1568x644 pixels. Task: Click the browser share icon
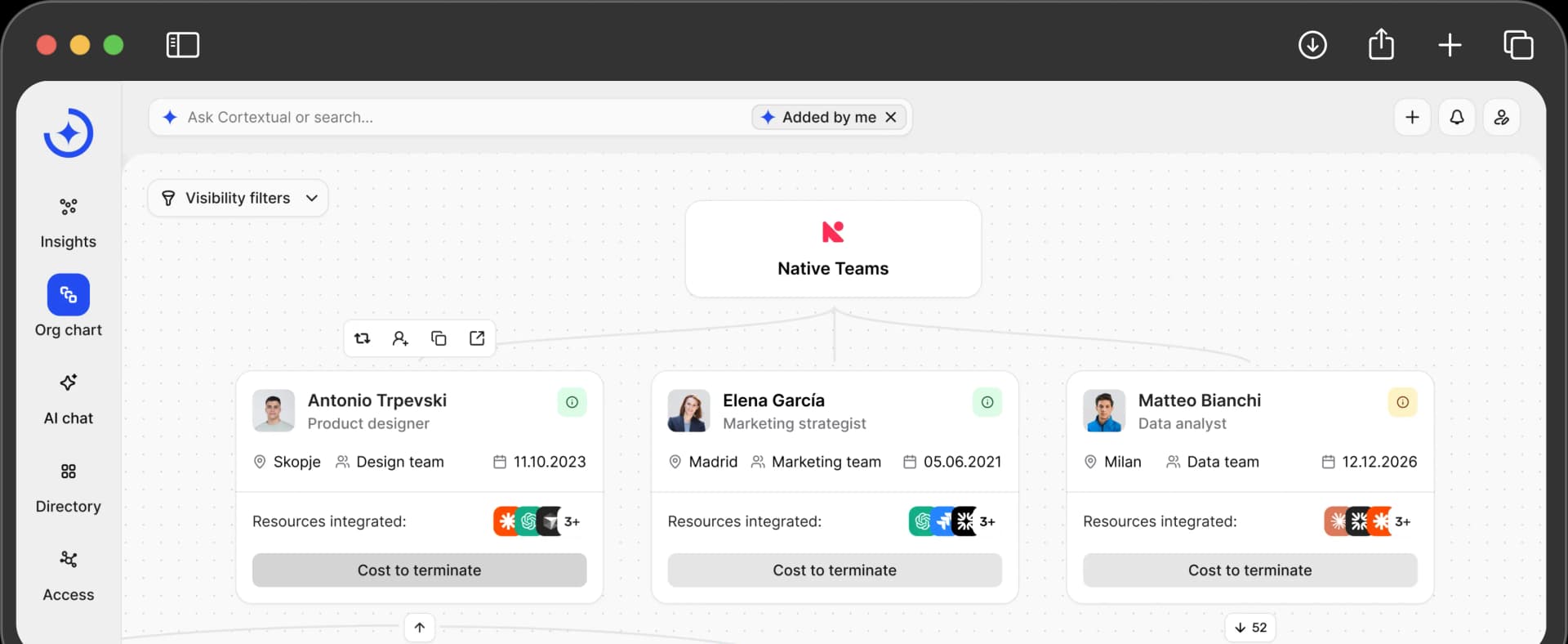pos(1381,44)
